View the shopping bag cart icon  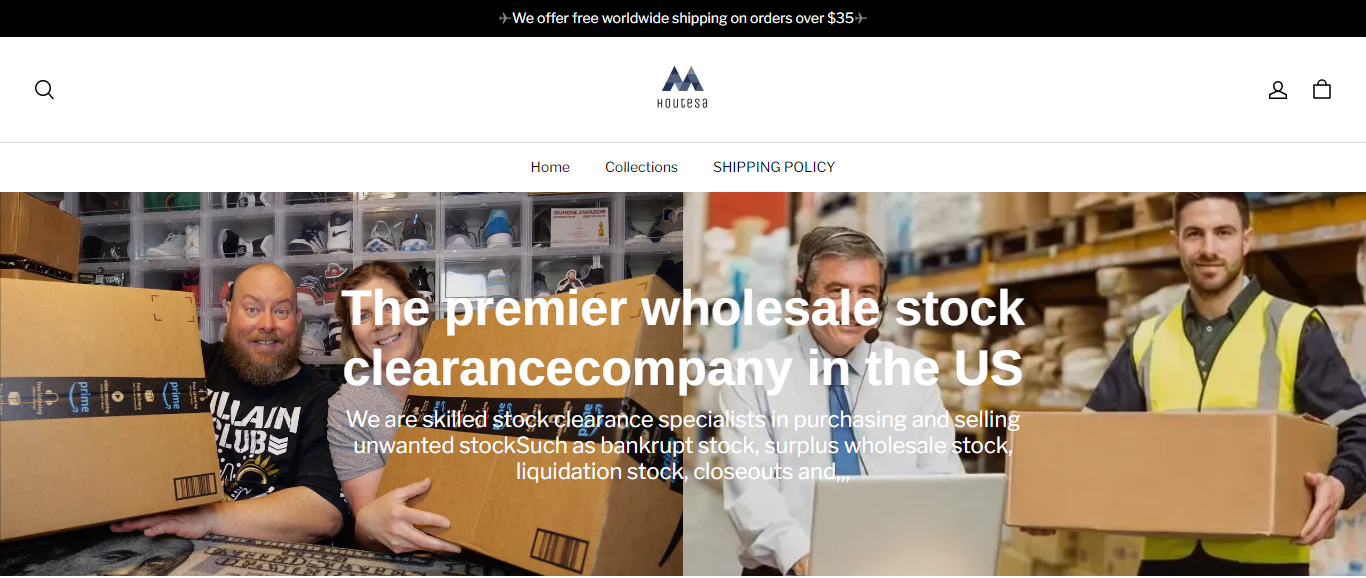click(1321, 89)
